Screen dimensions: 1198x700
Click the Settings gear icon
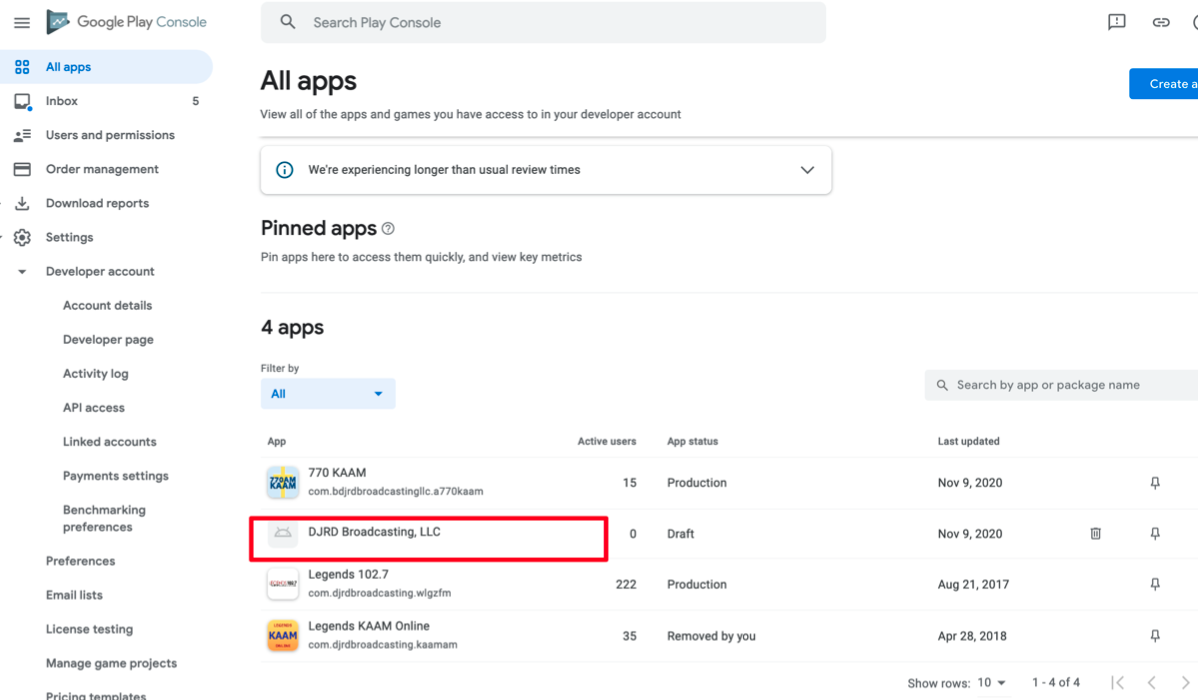(22, 238)
